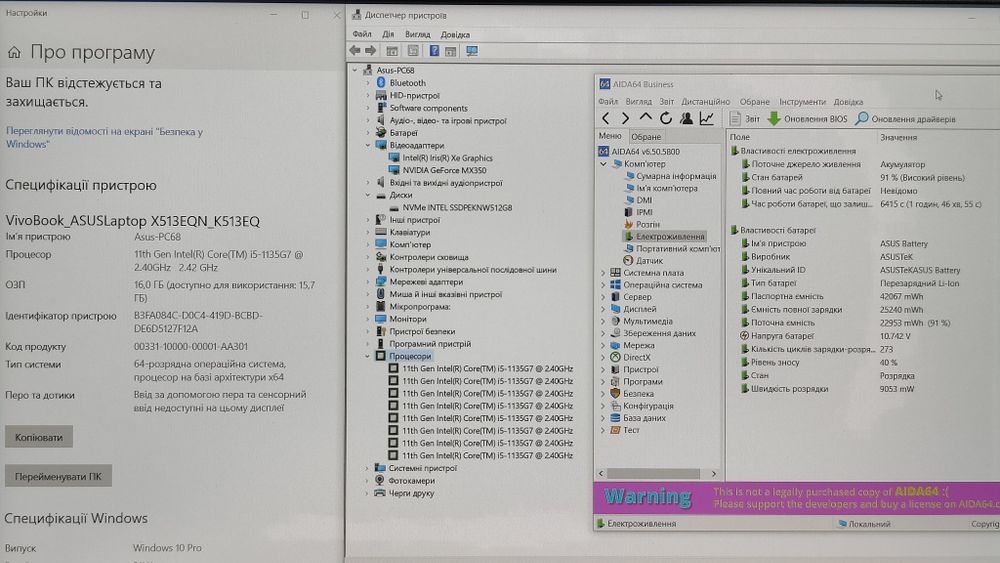Switch to Обране tab in AIDA64
Screen dimensions: 1000x563
click(646, 136)
